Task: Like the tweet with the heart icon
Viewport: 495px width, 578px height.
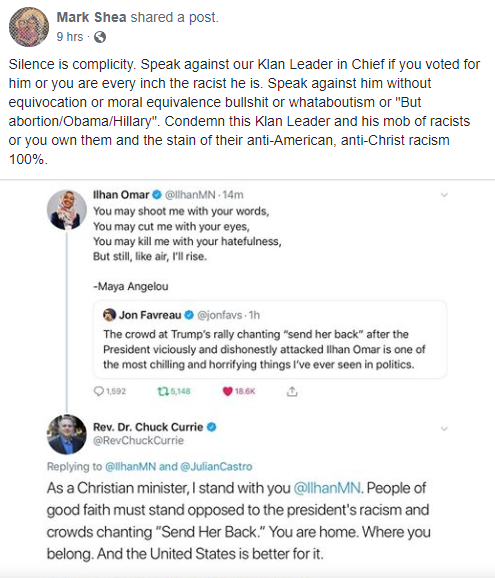Action: [228, 391]
